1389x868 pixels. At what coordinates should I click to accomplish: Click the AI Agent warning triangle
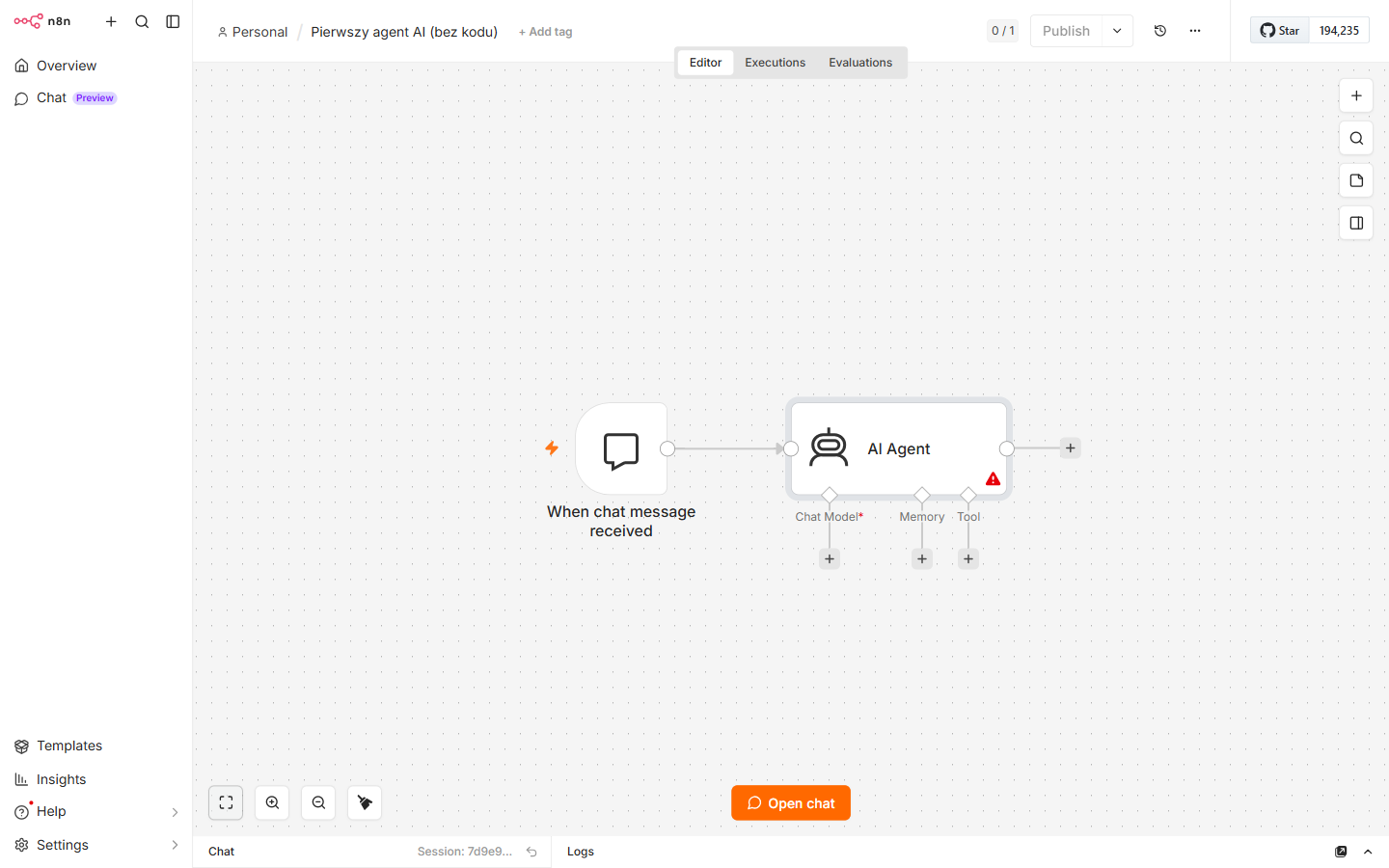[x=993, y=479]
